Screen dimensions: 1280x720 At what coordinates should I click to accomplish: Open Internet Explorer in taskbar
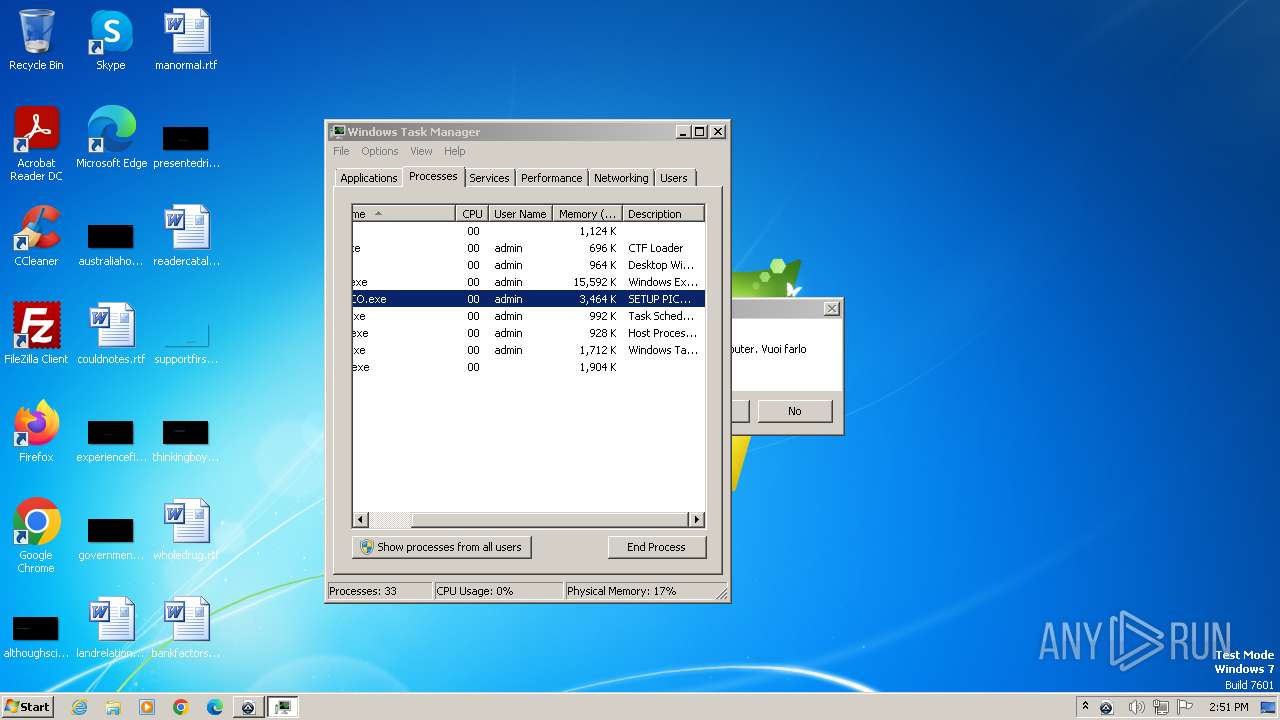[79, 707]
